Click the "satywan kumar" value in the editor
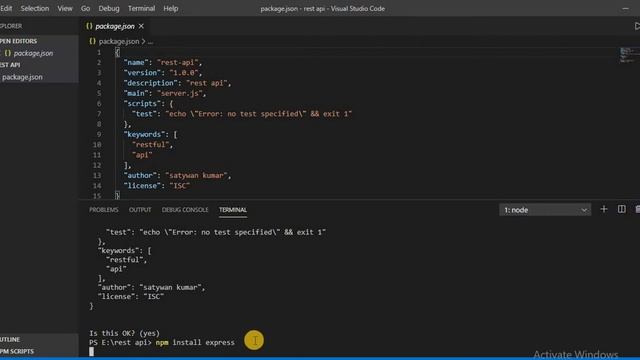640x360 pixels. [x=197, y=176]
